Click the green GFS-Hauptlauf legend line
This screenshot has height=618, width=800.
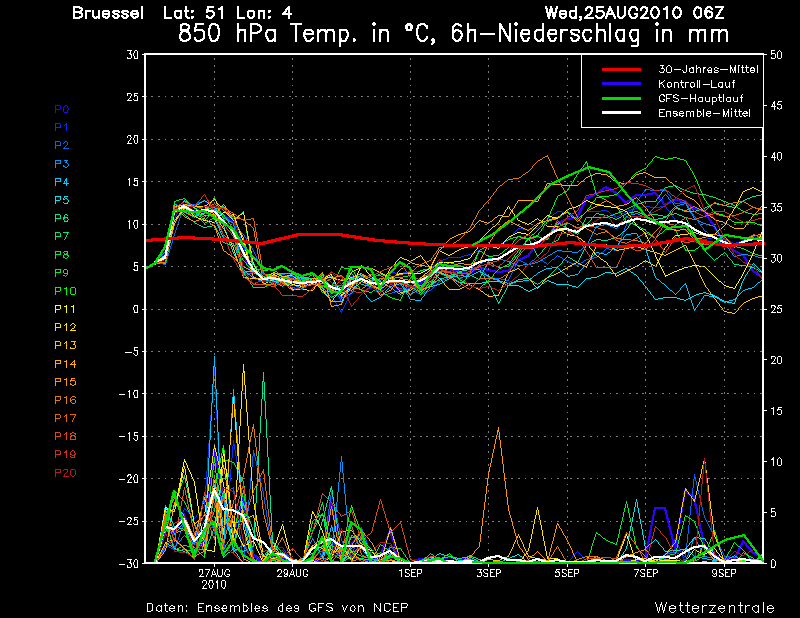click(621, 98)
